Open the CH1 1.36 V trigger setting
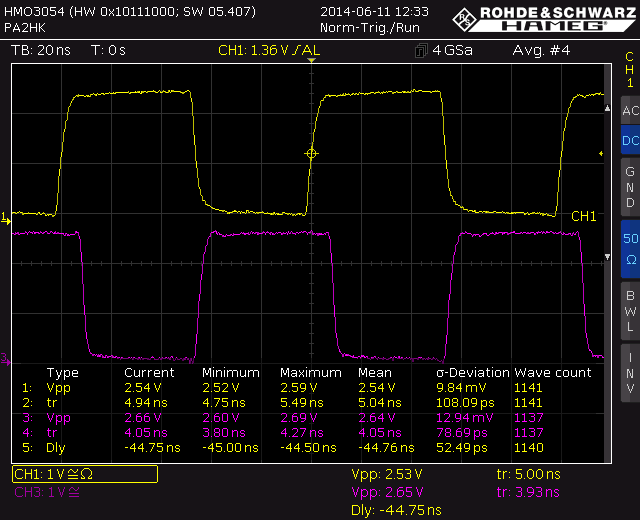The height and width of the screenshot is (520, 640). (x=270, y=50)
